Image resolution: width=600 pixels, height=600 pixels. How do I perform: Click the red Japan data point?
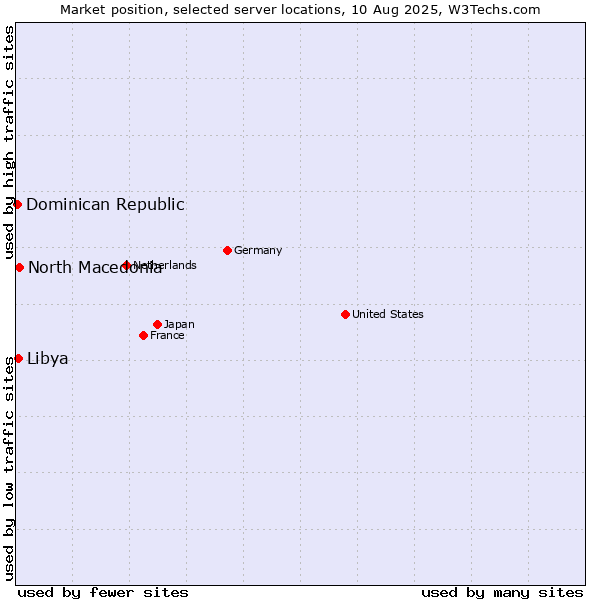[x=157, y=324]
